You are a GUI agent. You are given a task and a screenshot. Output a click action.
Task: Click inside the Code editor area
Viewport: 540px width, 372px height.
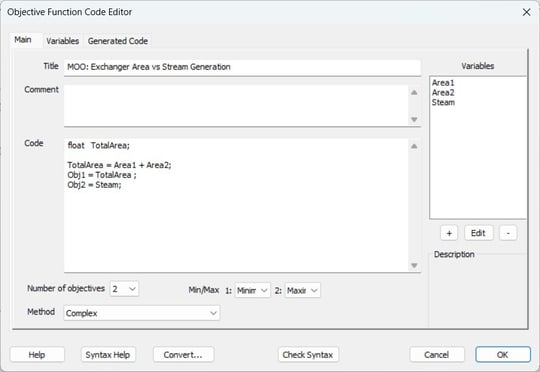coord(236,205)
